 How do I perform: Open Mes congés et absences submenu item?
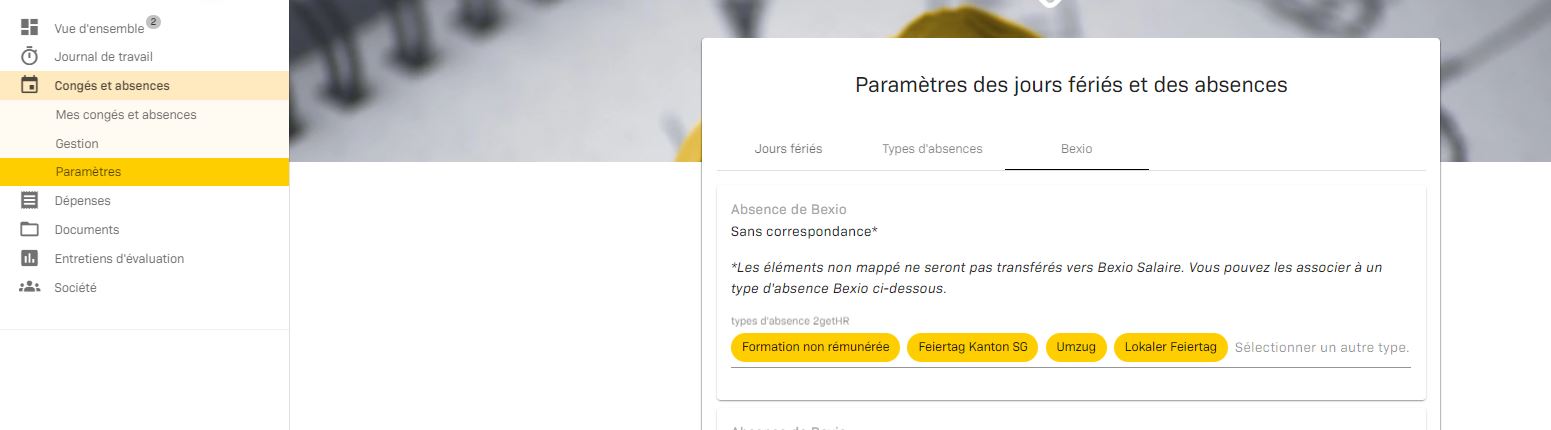[126, 115]
